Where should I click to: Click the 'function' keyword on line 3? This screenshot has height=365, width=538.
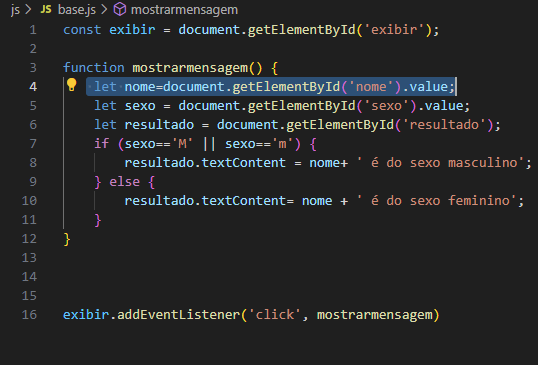(94, 68)
